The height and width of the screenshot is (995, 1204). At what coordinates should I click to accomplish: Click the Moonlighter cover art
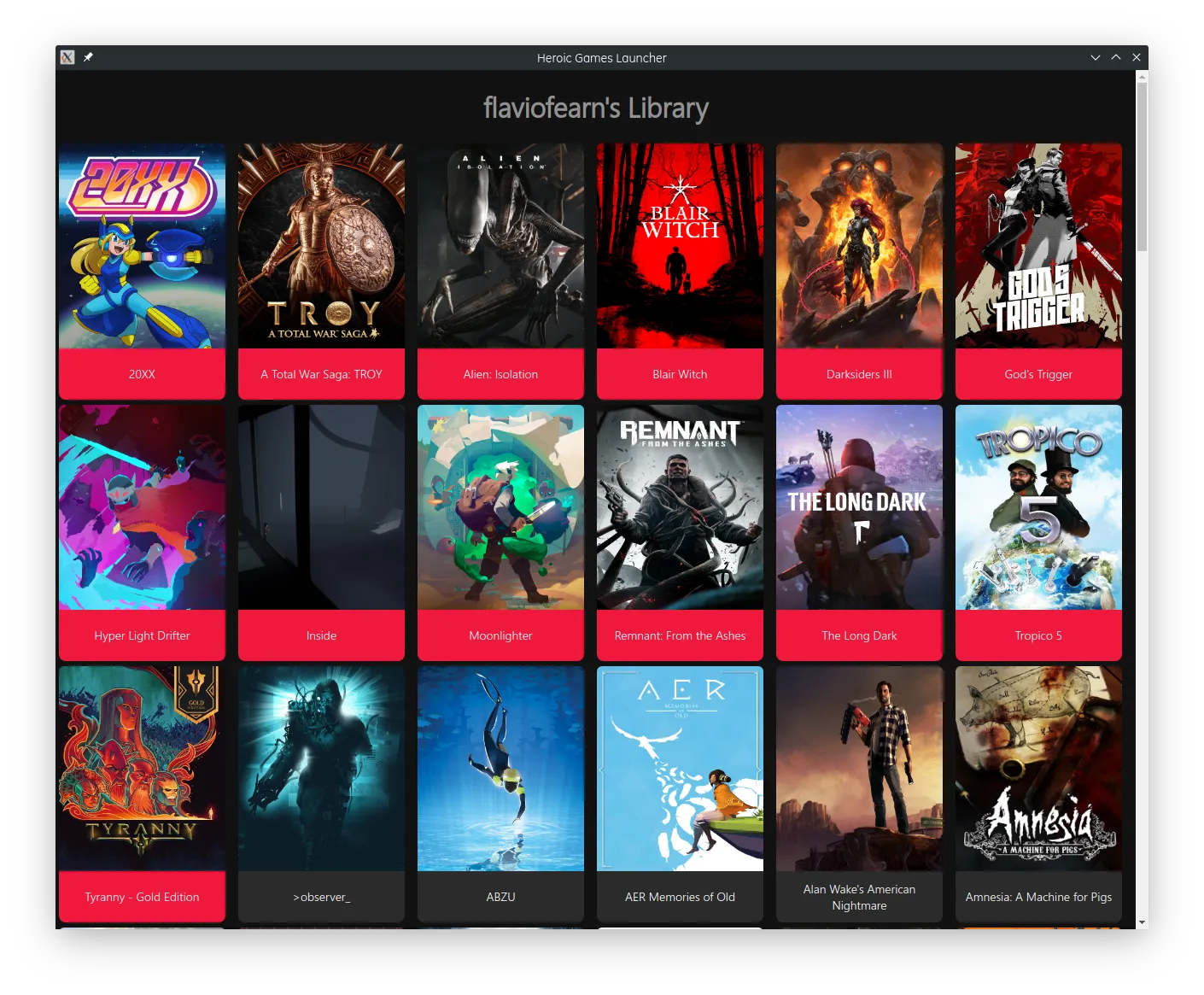click(500, 506)
